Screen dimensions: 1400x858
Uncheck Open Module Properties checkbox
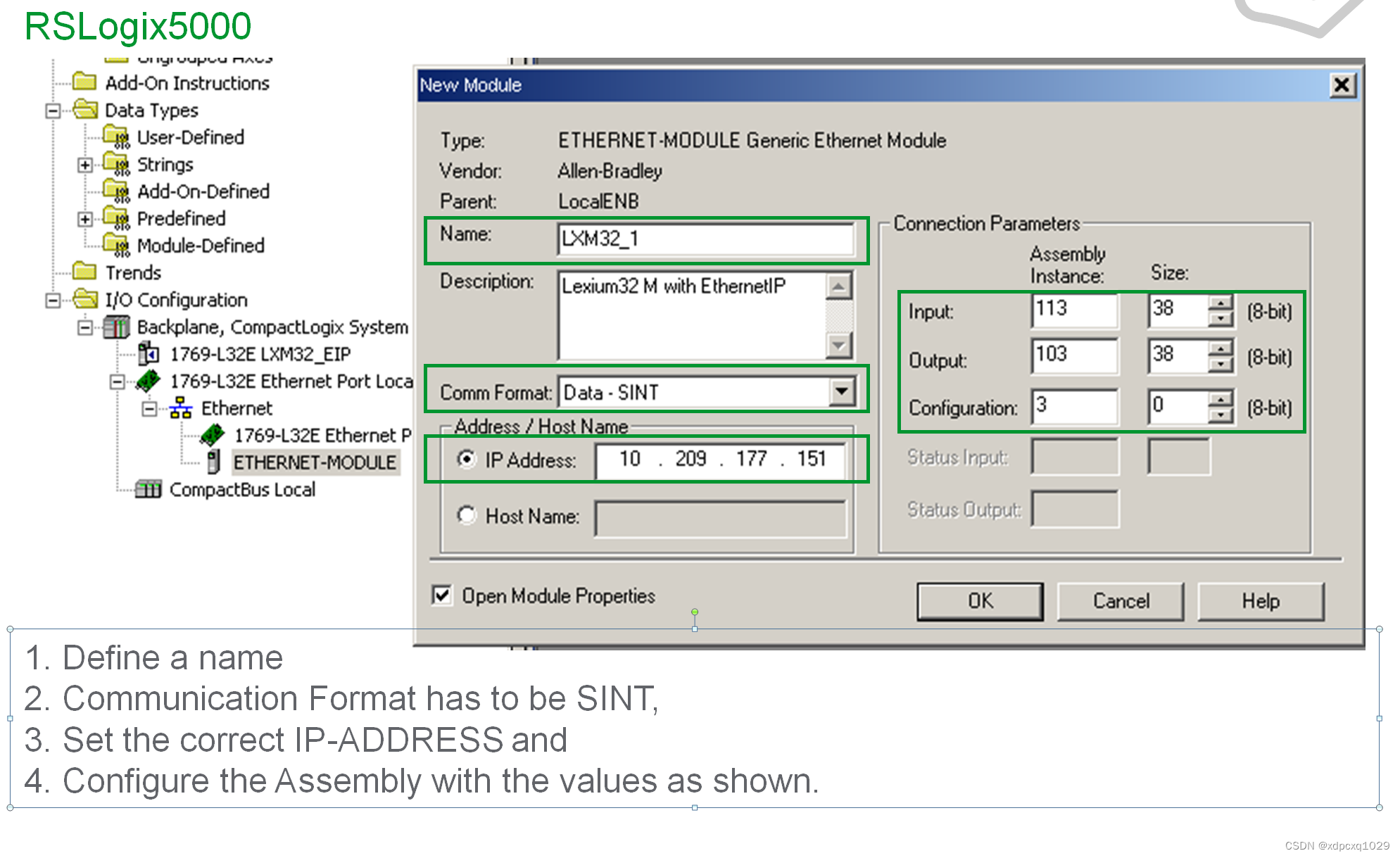442,595
